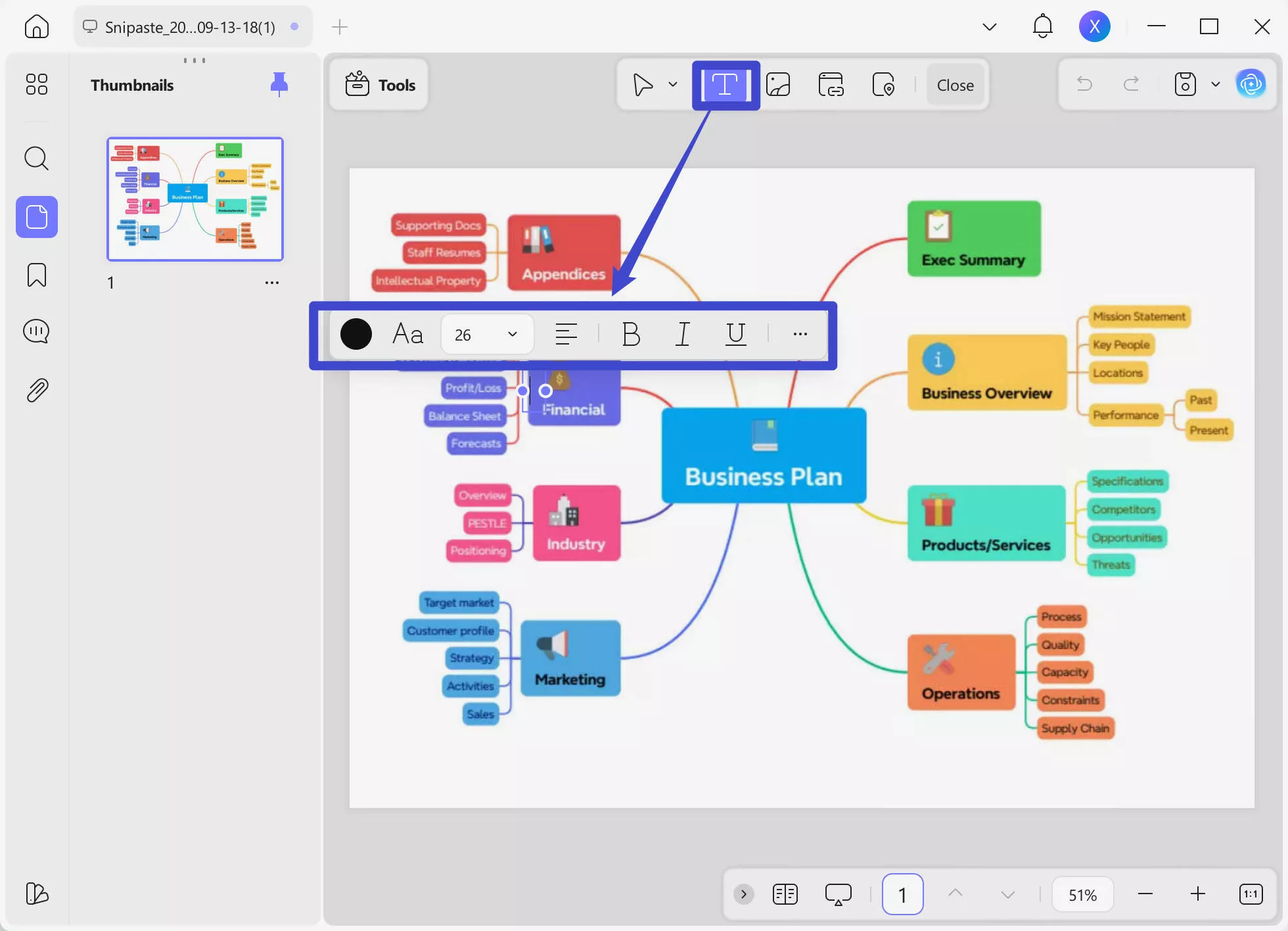Toggle italic formatting
Viewport: 1288px width, 931px height.
683,334
